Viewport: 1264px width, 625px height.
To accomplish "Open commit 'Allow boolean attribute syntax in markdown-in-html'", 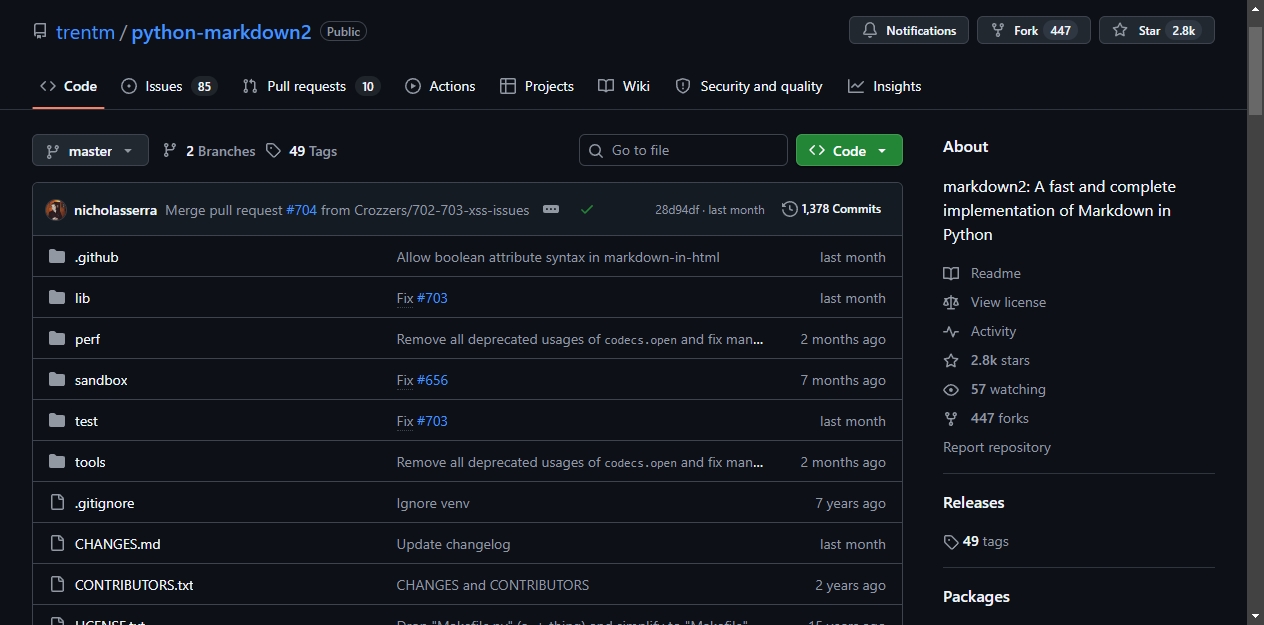I will 558,257.
